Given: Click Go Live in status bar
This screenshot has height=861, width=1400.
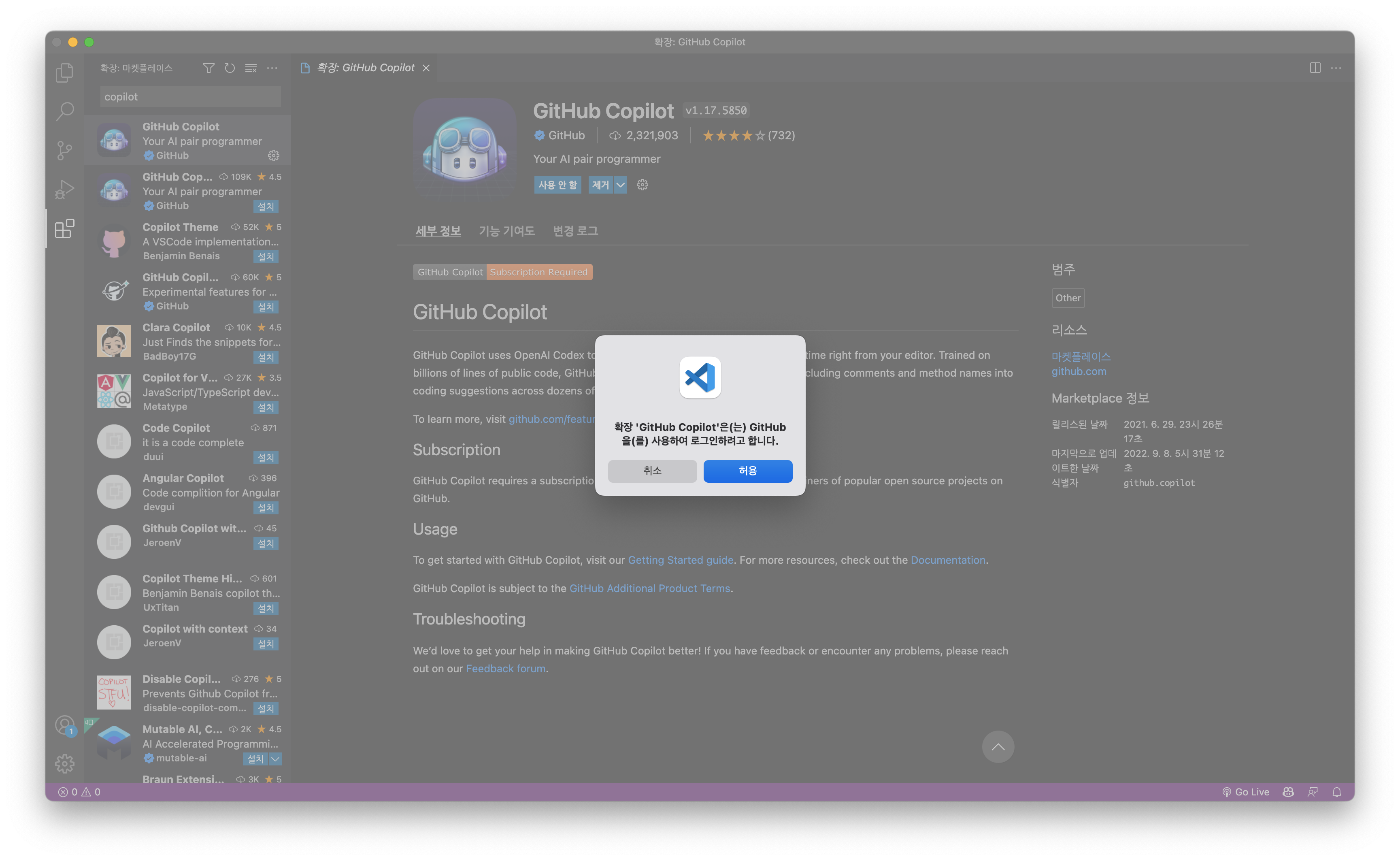Looking at the screenshot, I should (1245, 791).
